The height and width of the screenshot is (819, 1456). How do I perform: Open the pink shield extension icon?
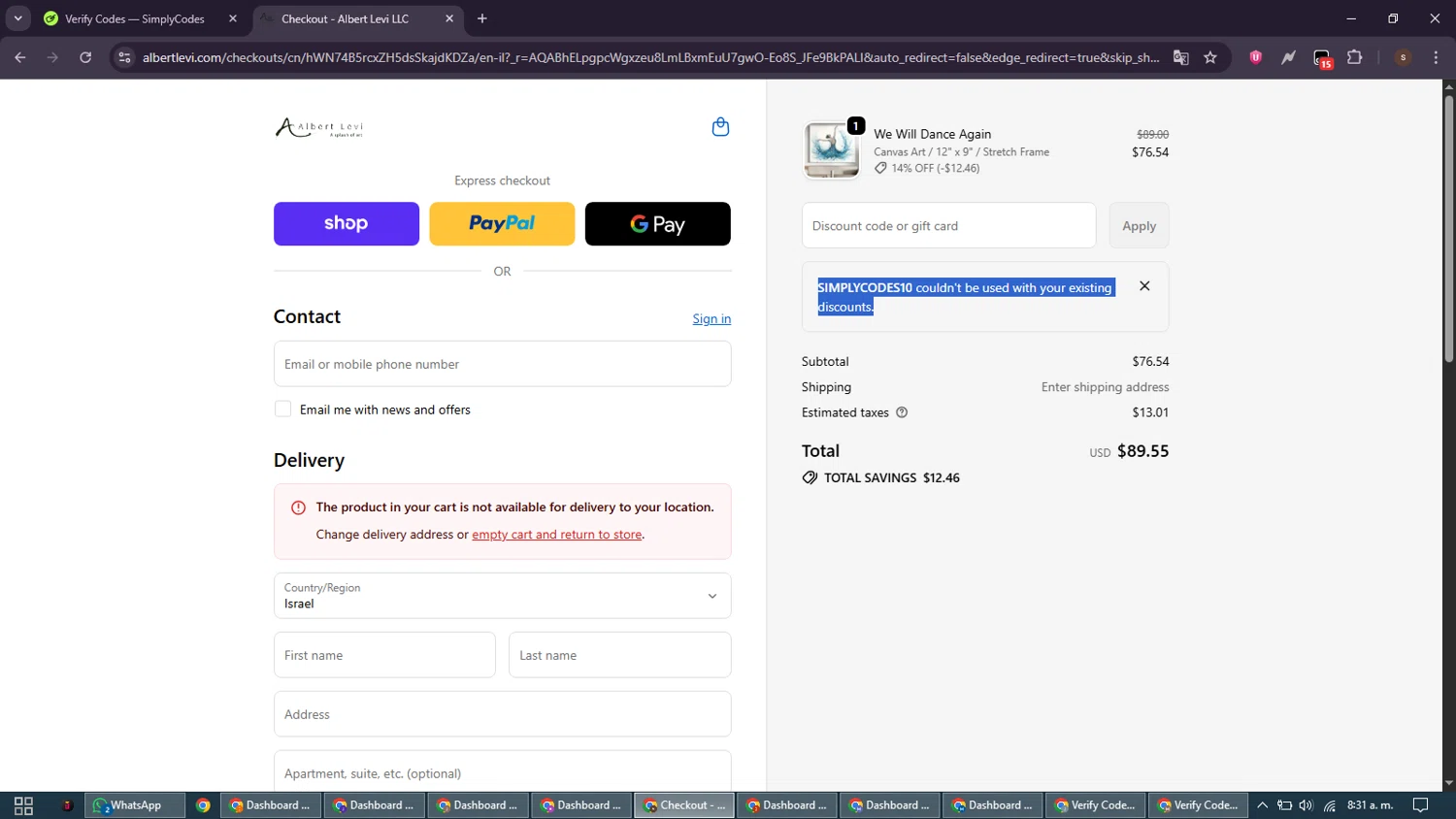coord(1256,57)
